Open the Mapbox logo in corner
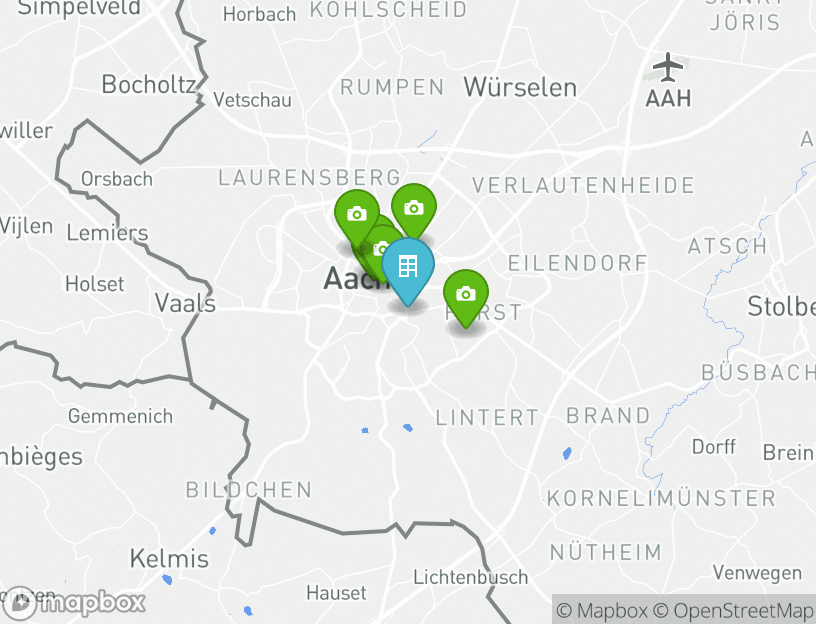 point(73,604)
